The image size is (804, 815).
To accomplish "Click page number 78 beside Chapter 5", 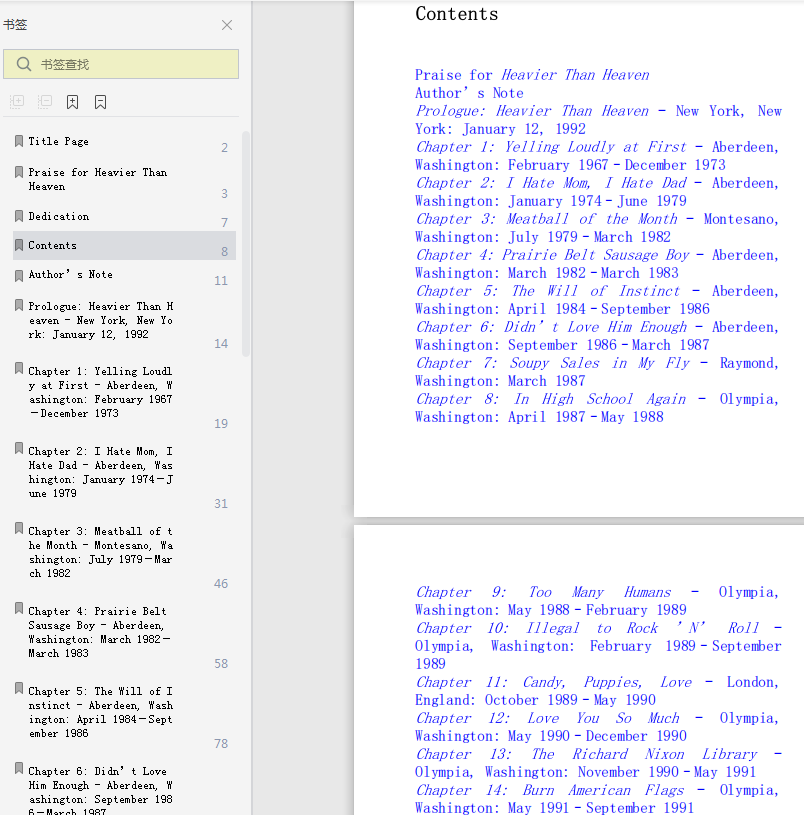I will [x=221, y=744].
